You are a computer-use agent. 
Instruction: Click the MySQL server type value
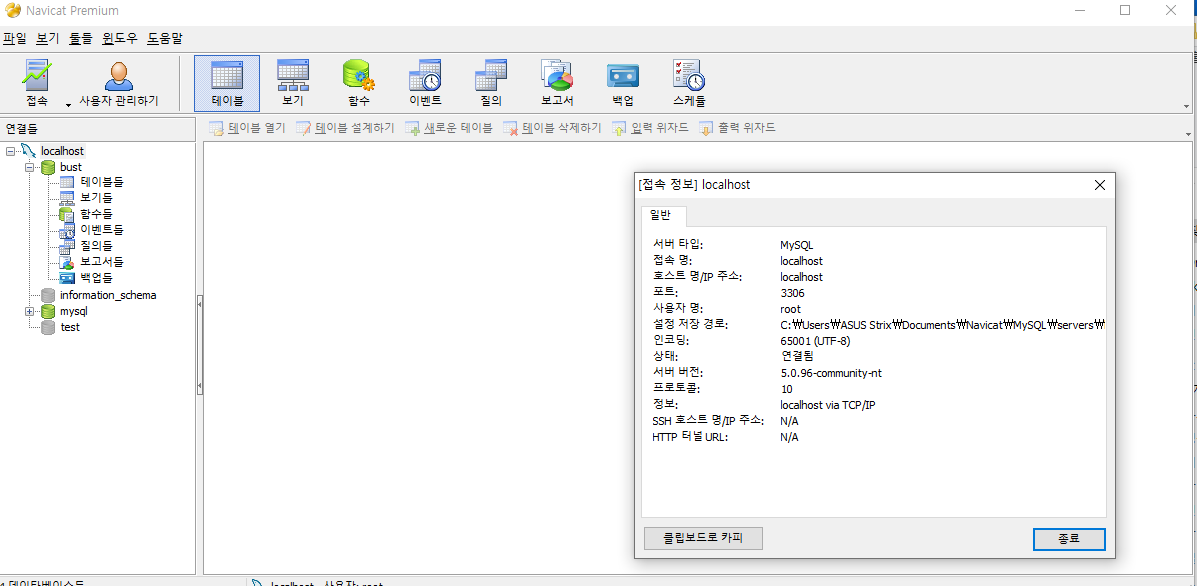[796, 245]
